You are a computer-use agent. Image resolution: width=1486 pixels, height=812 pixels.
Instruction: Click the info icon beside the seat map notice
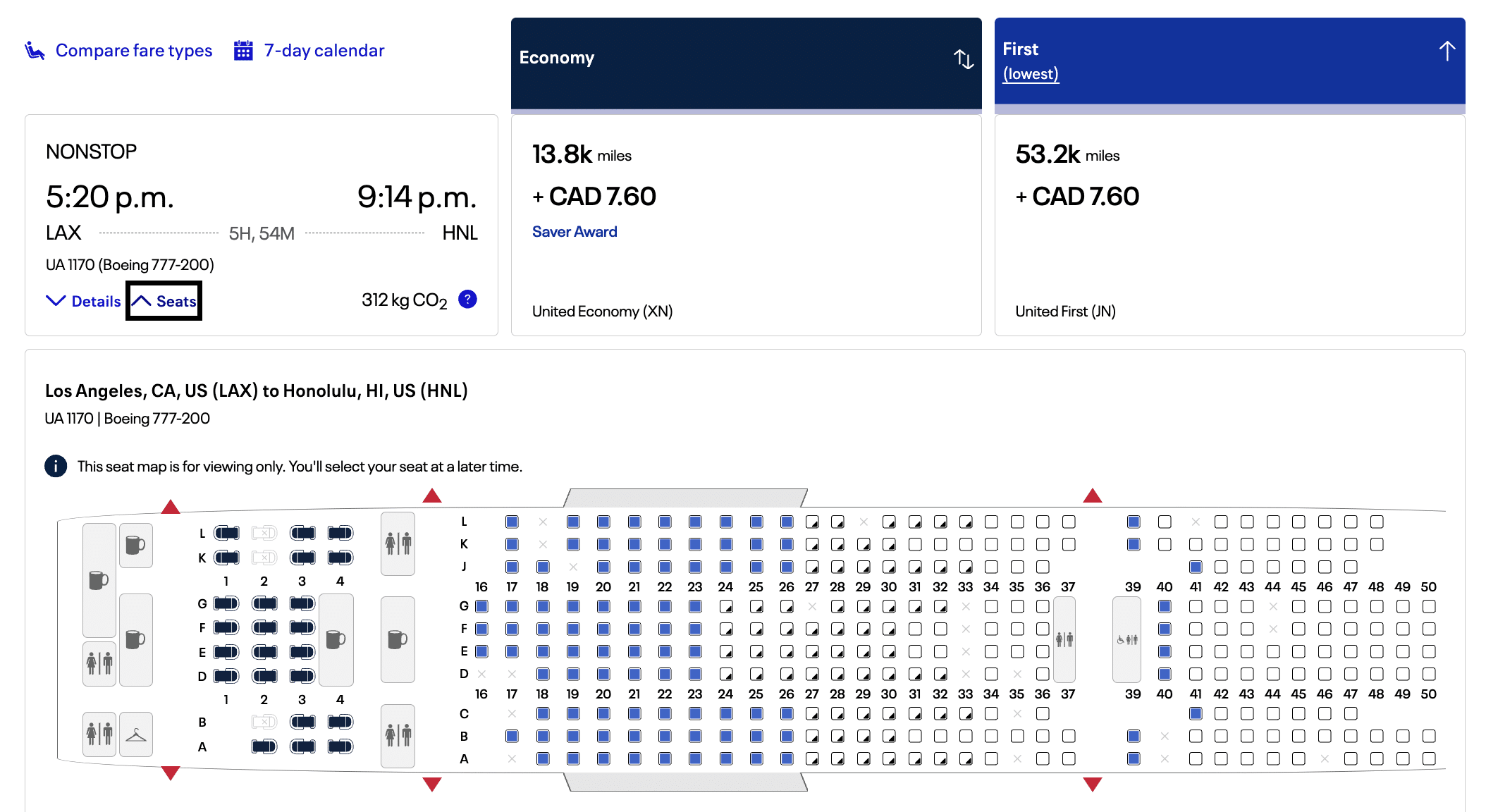56,466
